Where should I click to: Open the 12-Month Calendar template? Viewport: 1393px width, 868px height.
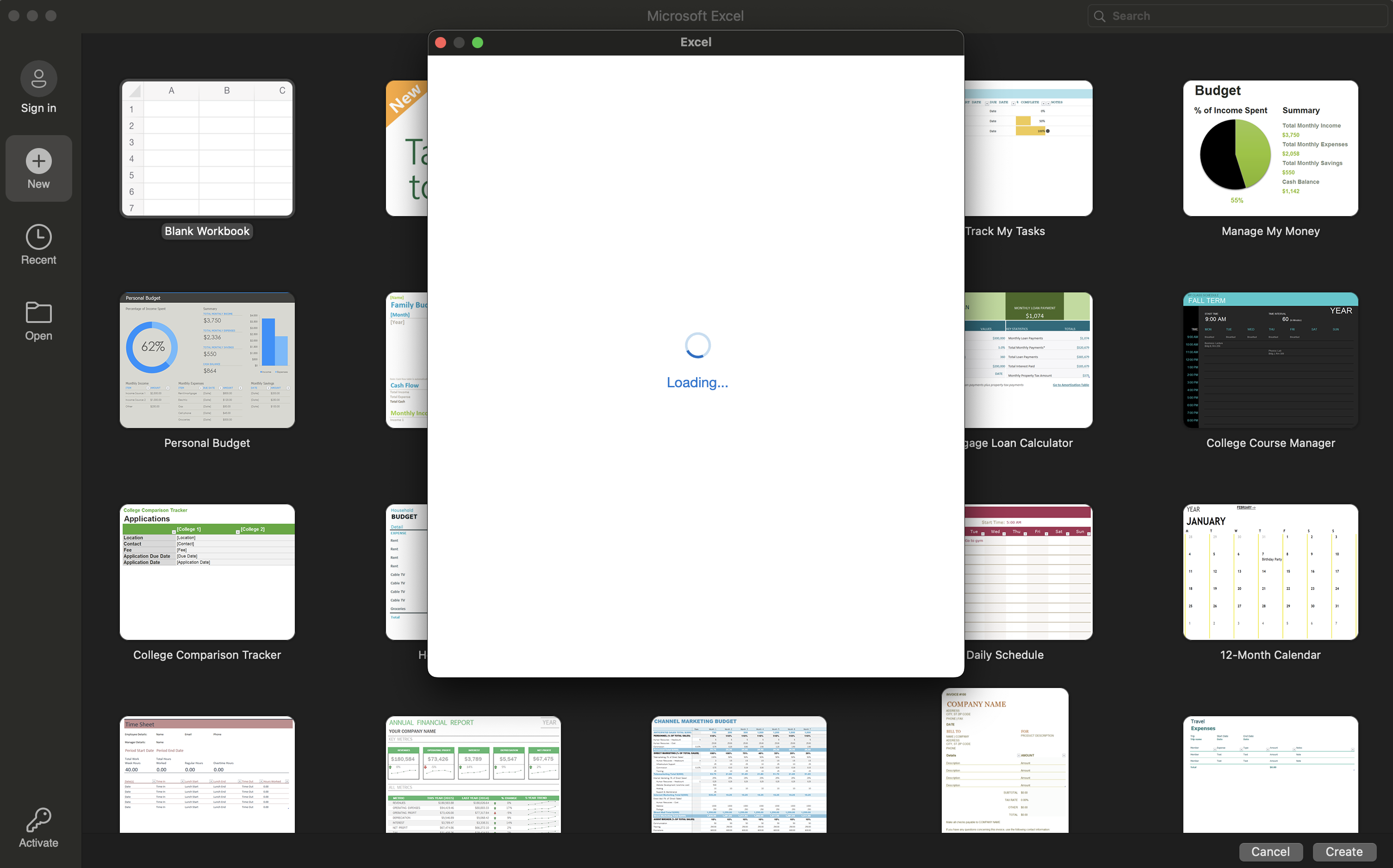coord(1270,572)
